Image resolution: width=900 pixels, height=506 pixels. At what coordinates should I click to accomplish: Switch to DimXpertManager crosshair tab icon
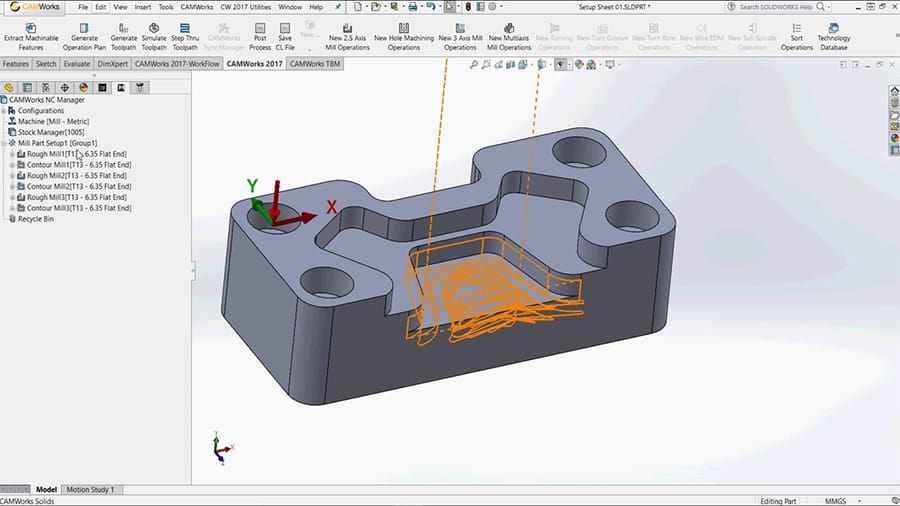[65, 87]
